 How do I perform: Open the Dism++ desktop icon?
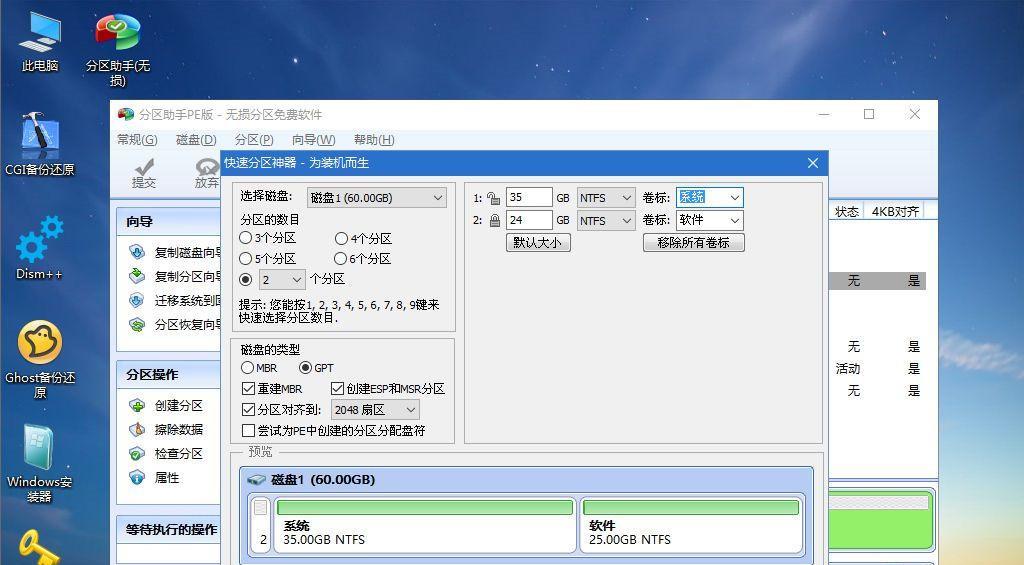coord(40,248)
